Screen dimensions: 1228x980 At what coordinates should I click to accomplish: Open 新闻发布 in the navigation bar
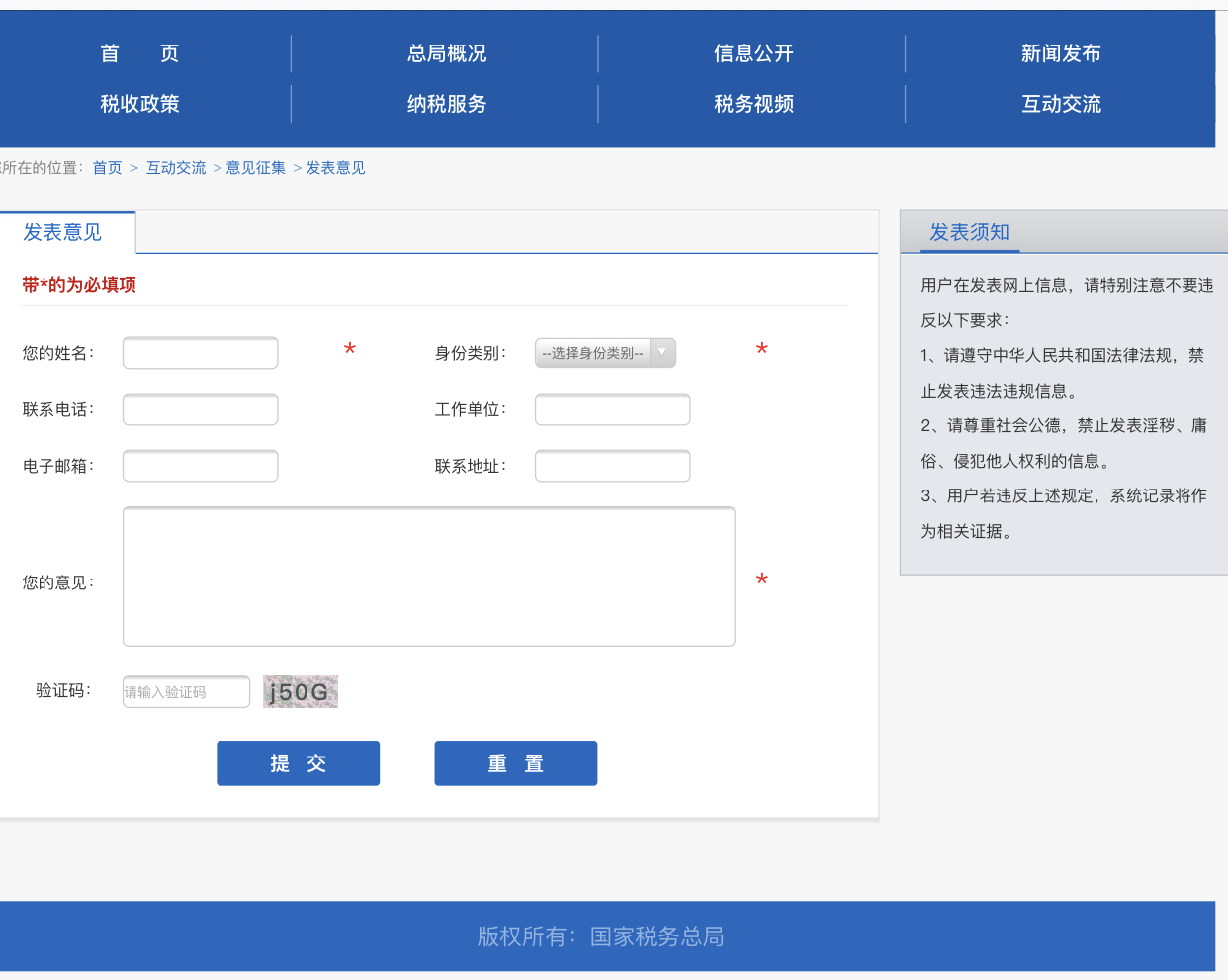pos(1060,53)
